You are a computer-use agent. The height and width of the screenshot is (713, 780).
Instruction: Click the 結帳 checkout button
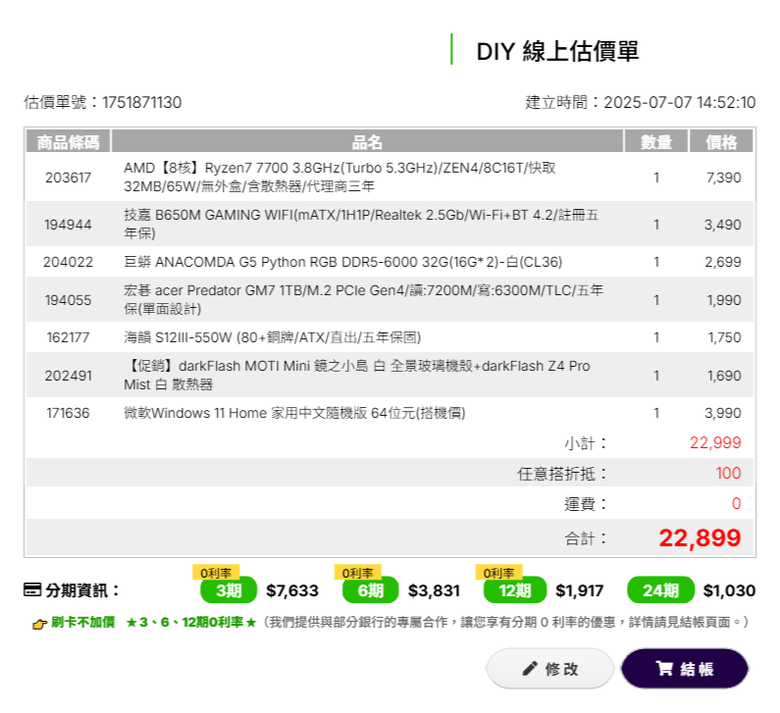[x=684, y=668]
